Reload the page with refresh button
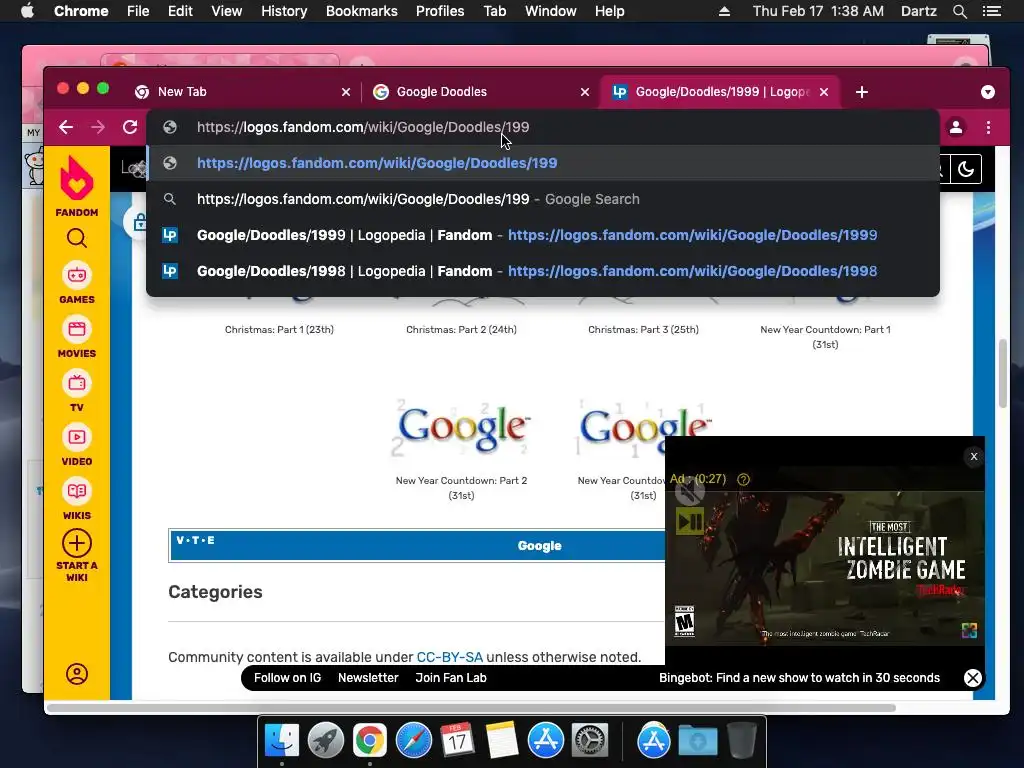The image size is (1024, 768). tap(130, 127)
